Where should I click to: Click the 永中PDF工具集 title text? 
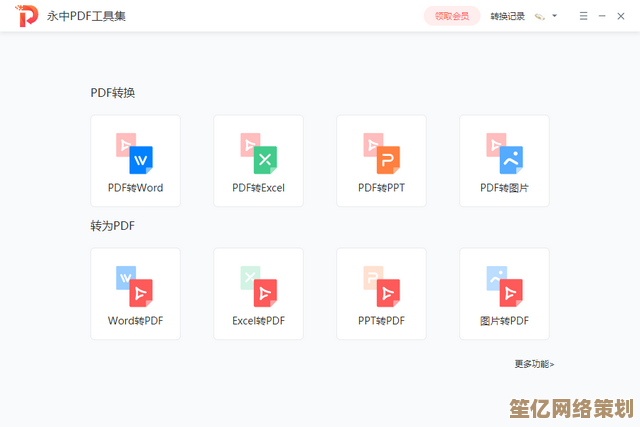click(86, 16)
